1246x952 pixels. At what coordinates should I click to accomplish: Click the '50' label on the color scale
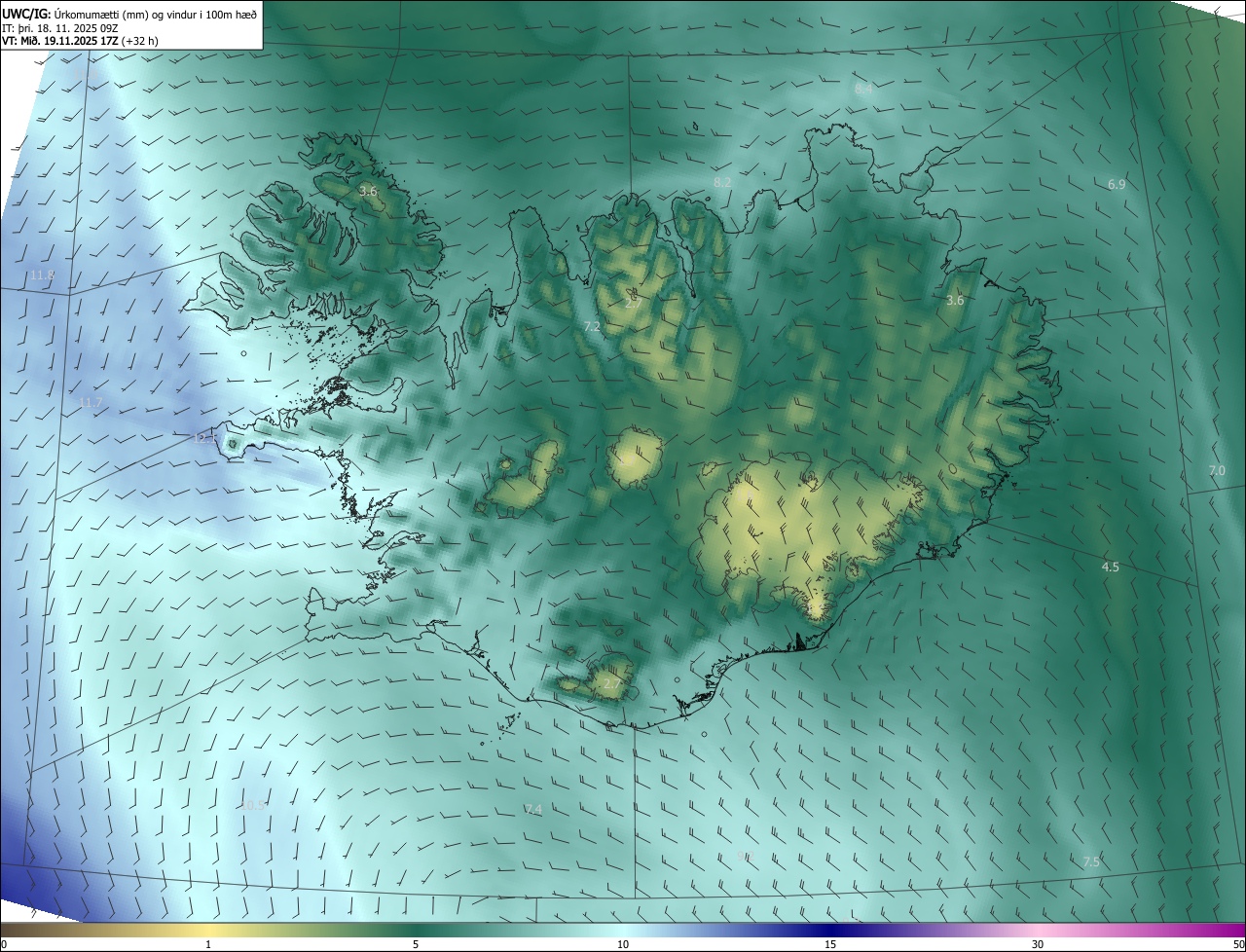[1238, 944]
